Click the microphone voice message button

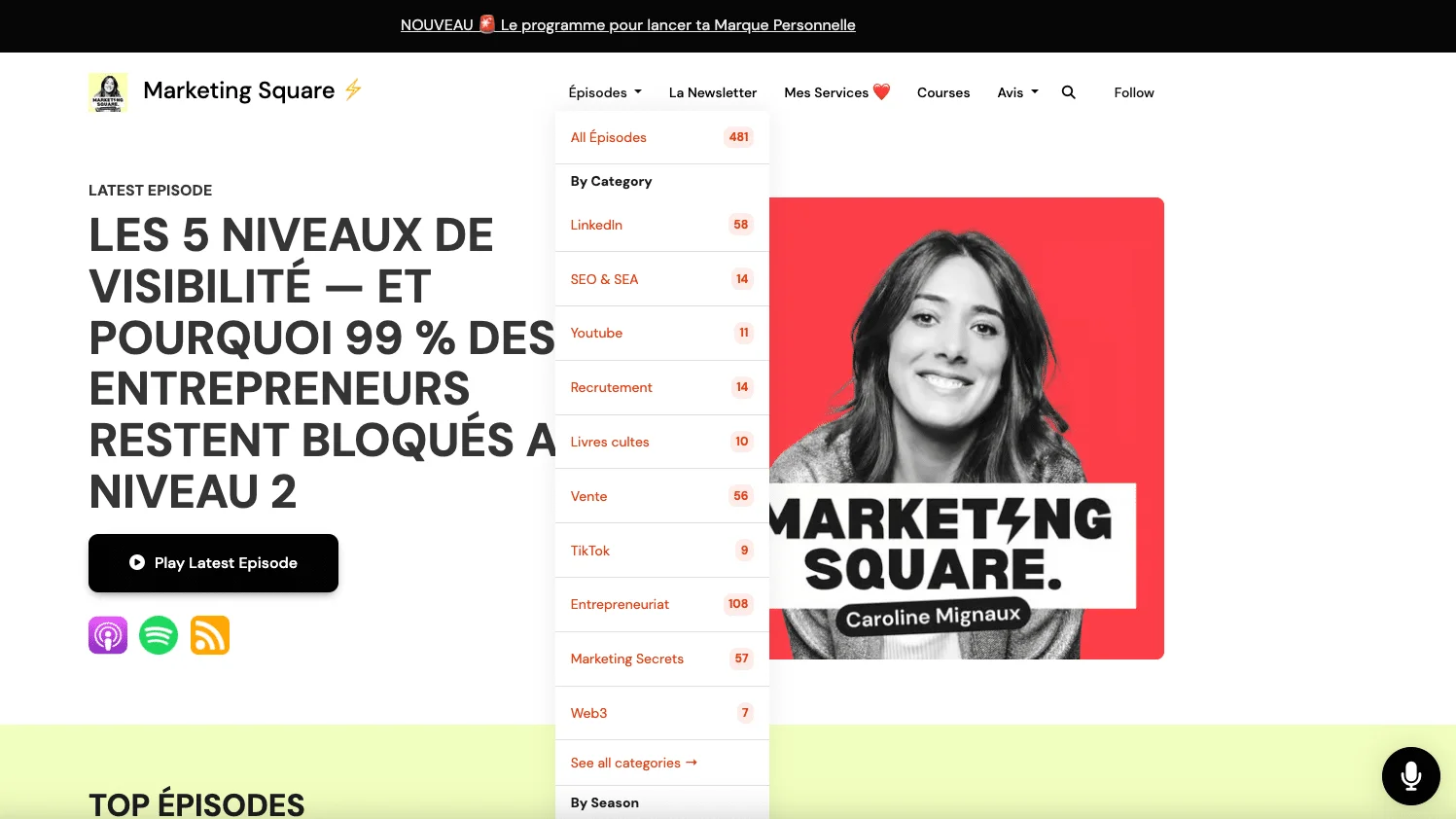coord(1411,776)
